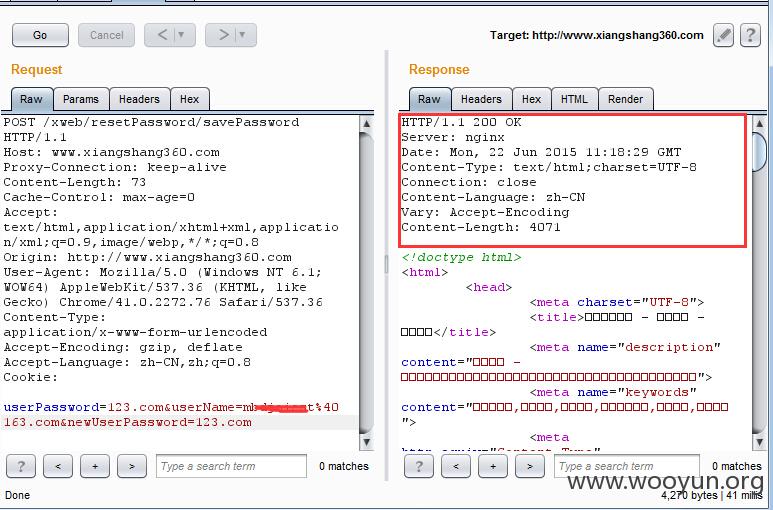Go back with the history left arrow
Image resolution: width=773 pixels, height=510 pixels.
tap(162, 35)
